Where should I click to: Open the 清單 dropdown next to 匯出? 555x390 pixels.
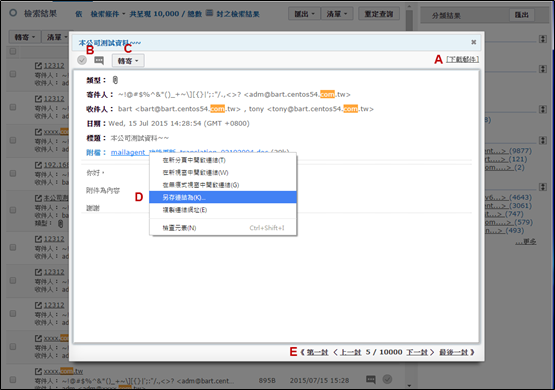click(x=337, y=14)
